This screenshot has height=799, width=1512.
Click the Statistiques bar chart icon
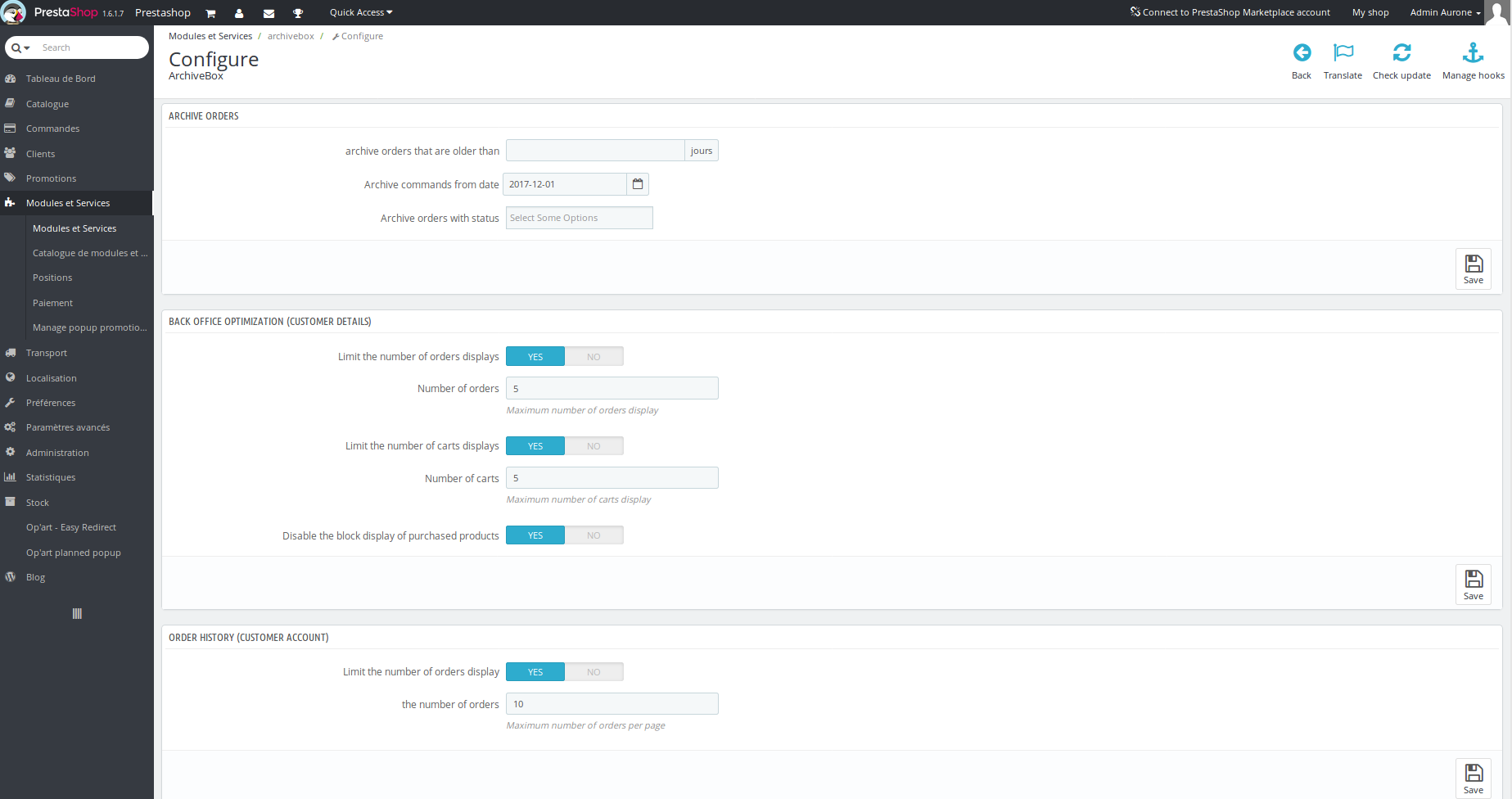[11, 476]
